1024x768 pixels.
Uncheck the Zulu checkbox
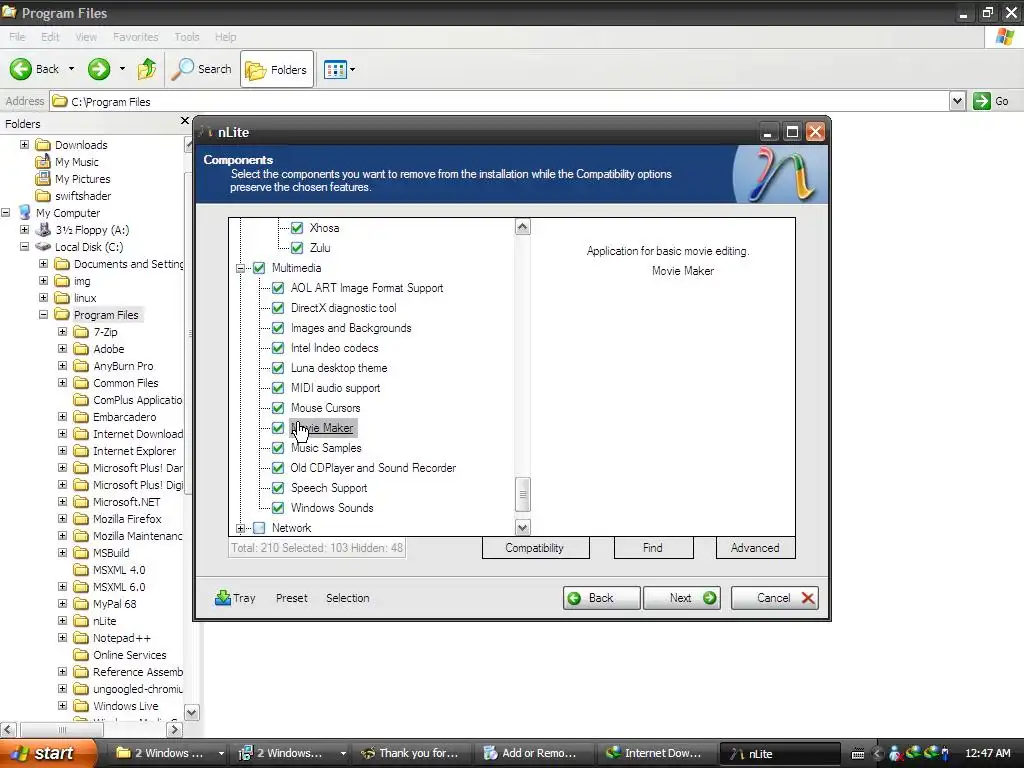[297, 248]
